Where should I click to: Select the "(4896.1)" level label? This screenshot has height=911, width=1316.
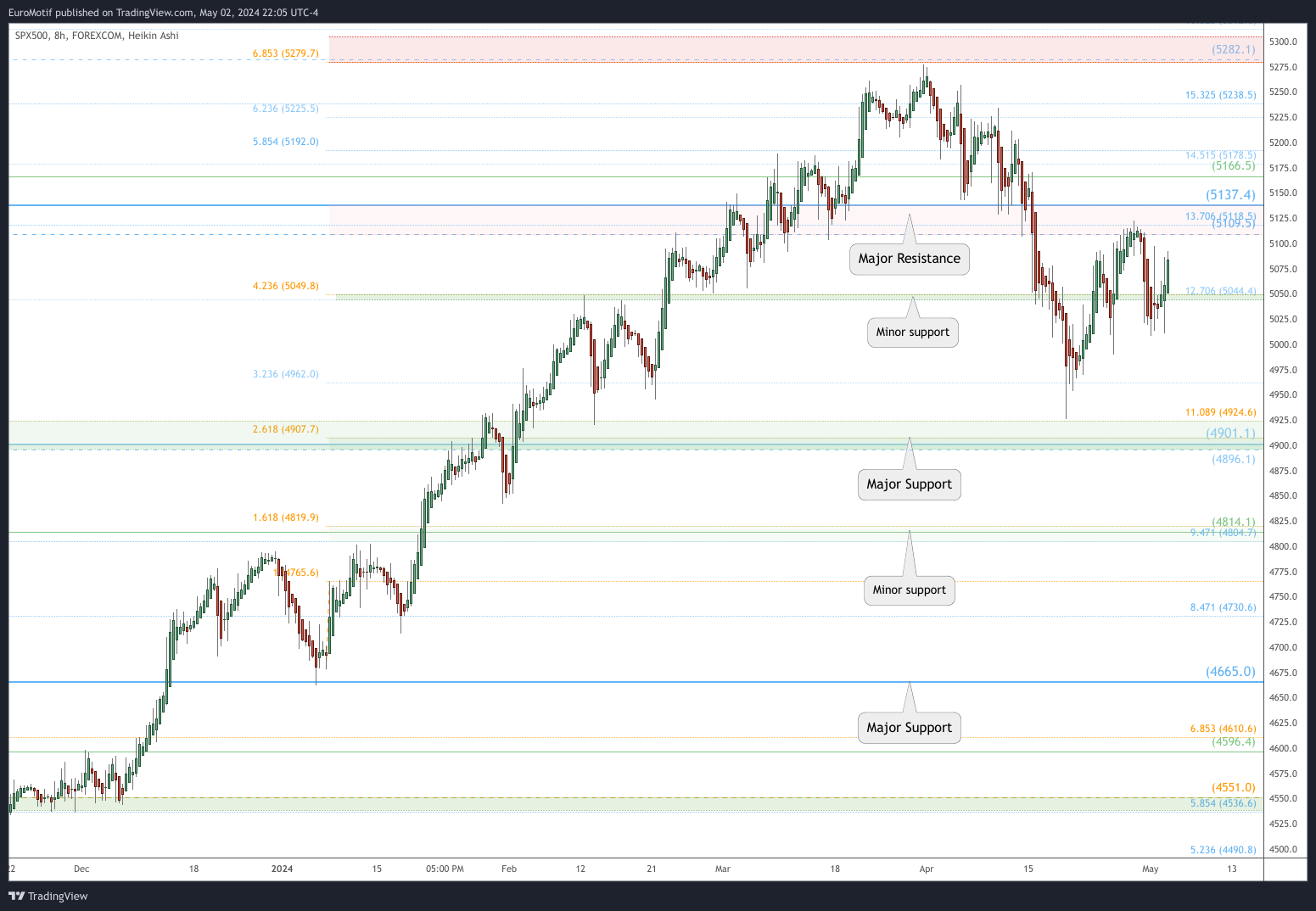pos(1234,460)
